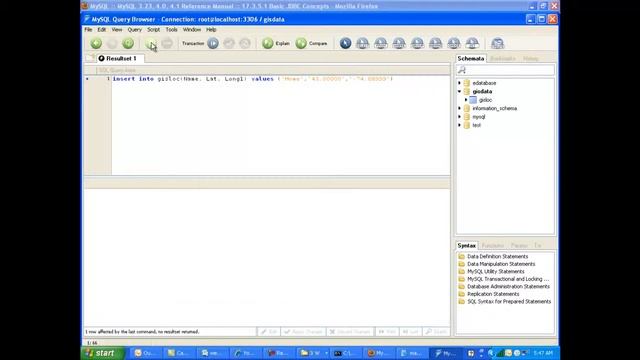This screenshot has width=640, height=360.
Task: Click the last icon in the main toolbar
Action: point(497,43)
